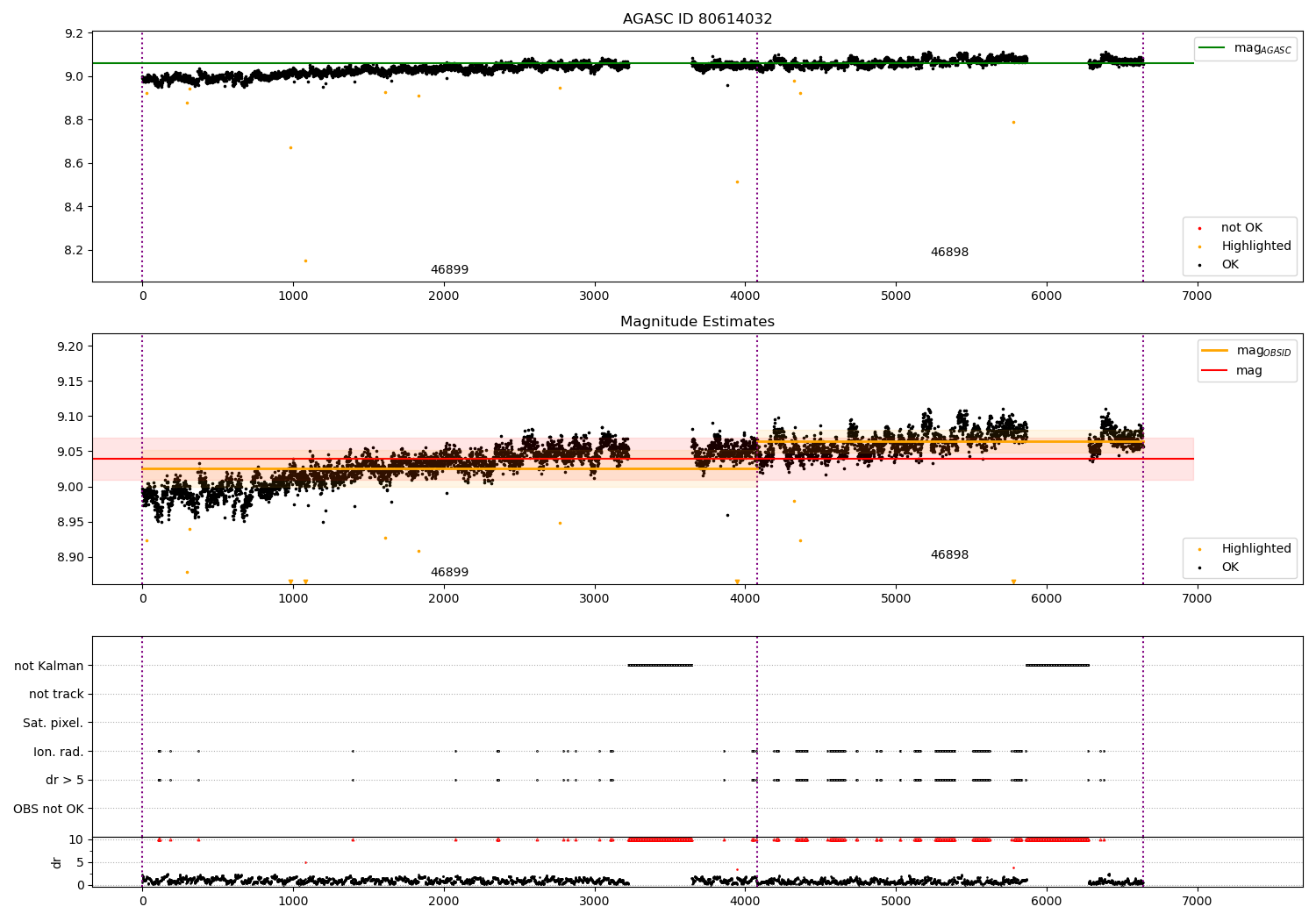
Task: Click the 8.95 tick on the middle plot
Action: tap(70, 522)
